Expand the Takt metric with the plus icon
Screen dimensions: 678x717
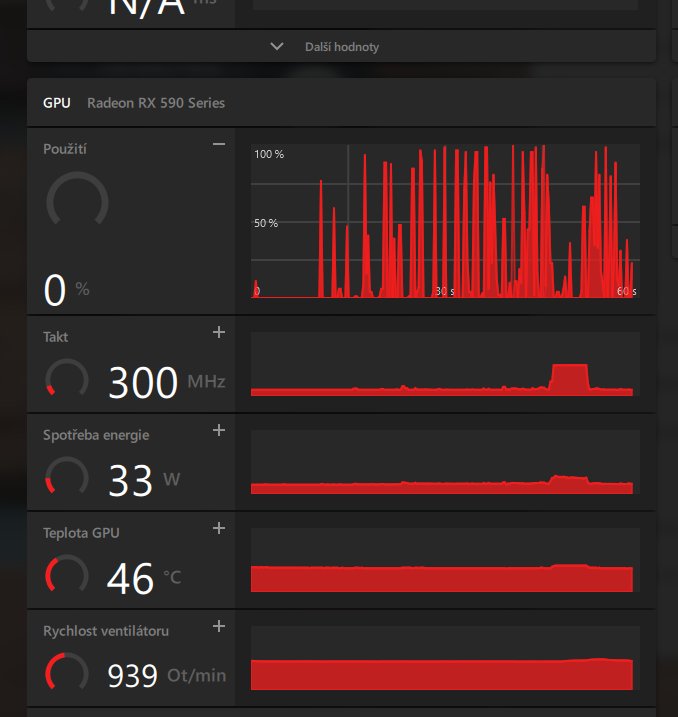coord(219,332)
